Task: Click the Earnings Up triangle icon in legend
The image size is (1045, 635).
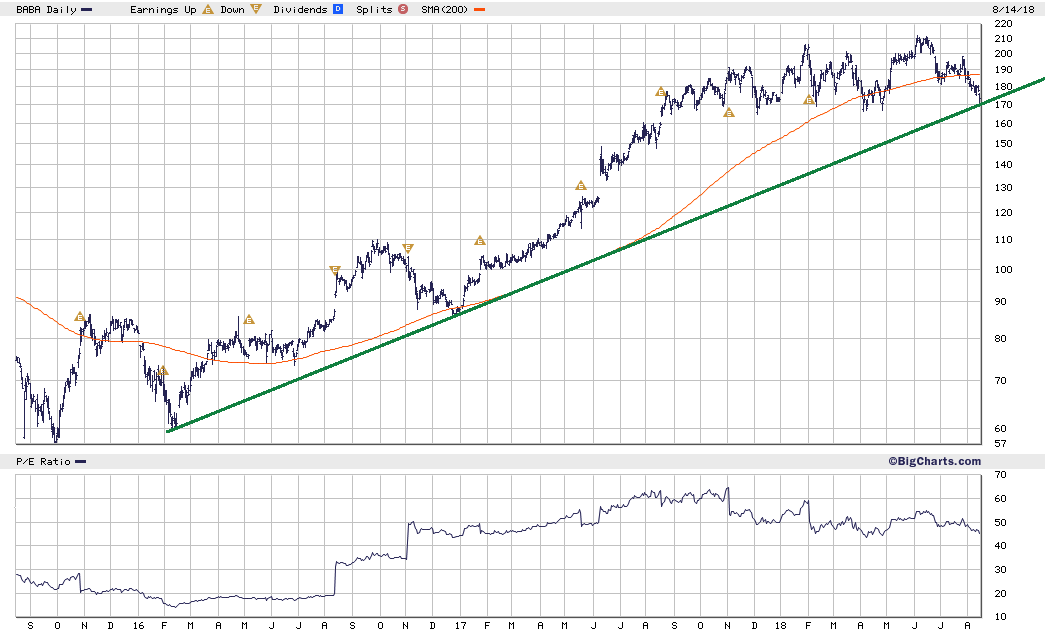Action: tap(208, 9)
